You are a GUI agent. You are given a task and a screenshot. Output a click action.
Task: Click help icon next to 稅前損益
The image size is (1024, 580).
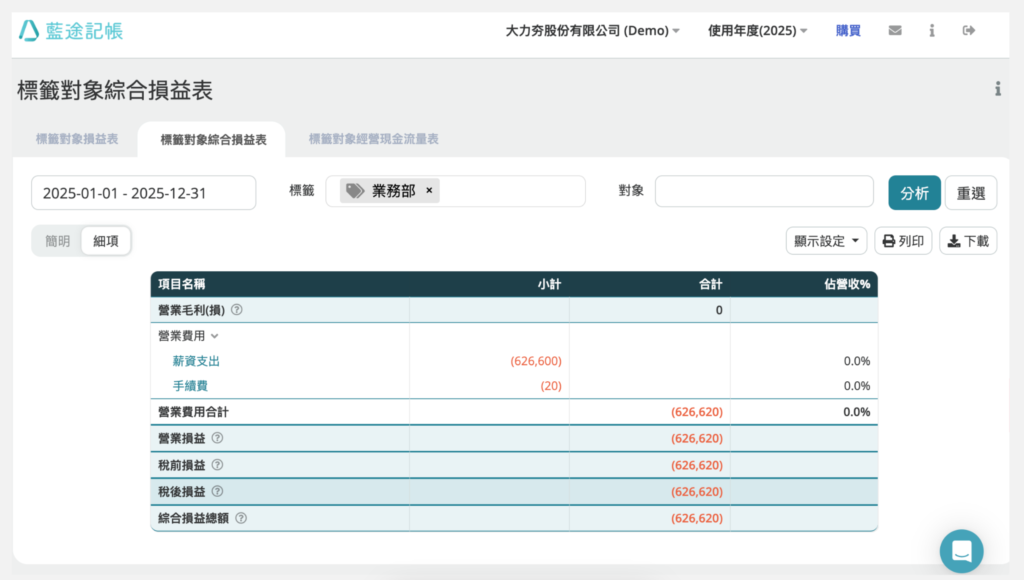[x=217, y=465]
